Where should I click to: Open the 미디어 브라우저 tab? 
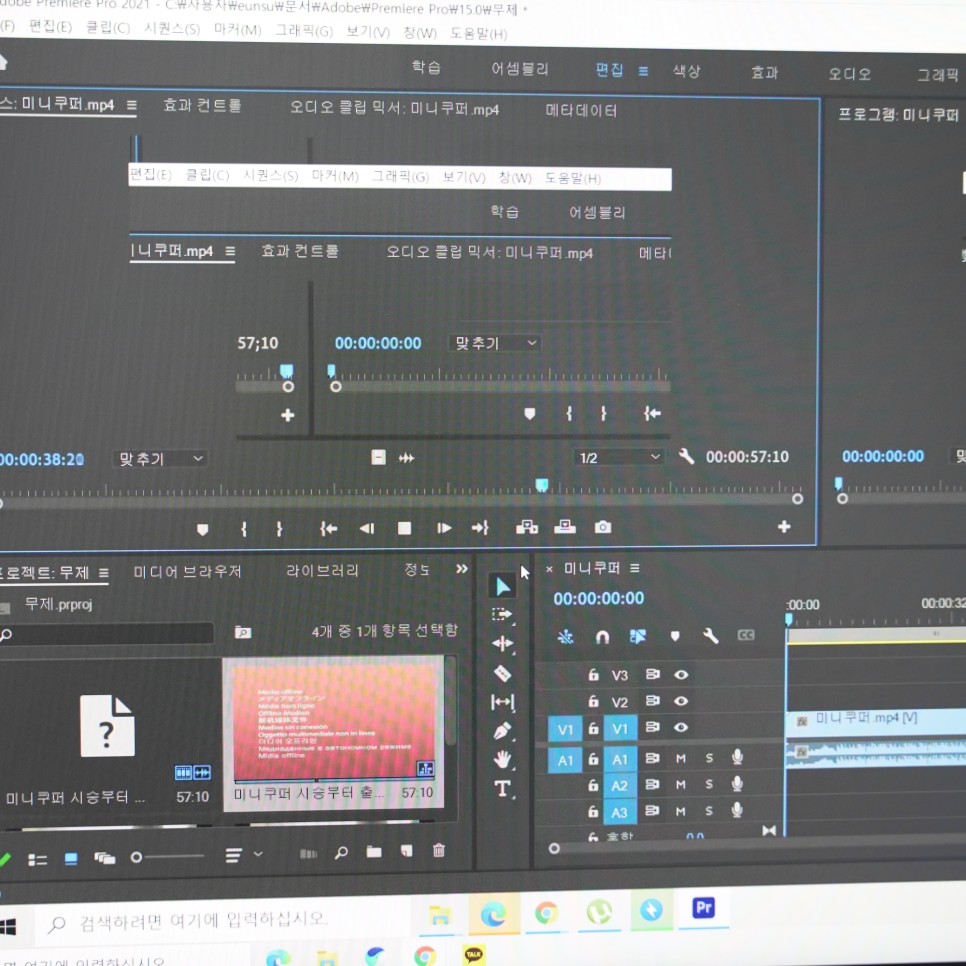click(x=187, y=572)
